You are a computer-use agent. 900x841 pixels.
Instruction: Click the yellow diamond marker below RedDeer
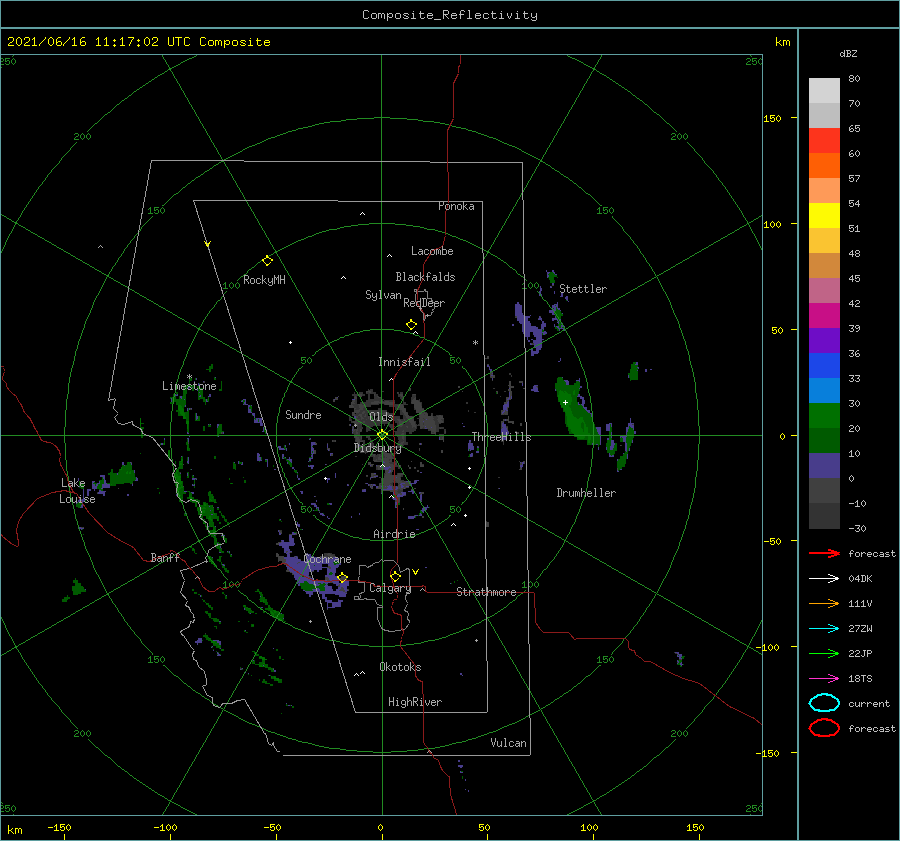411,325
